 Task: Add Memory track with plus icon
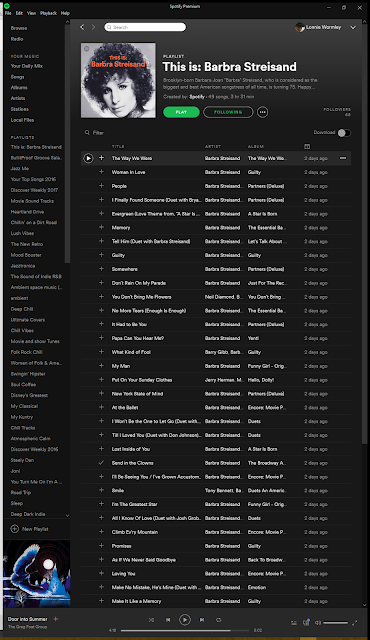[x=101, y=227]
